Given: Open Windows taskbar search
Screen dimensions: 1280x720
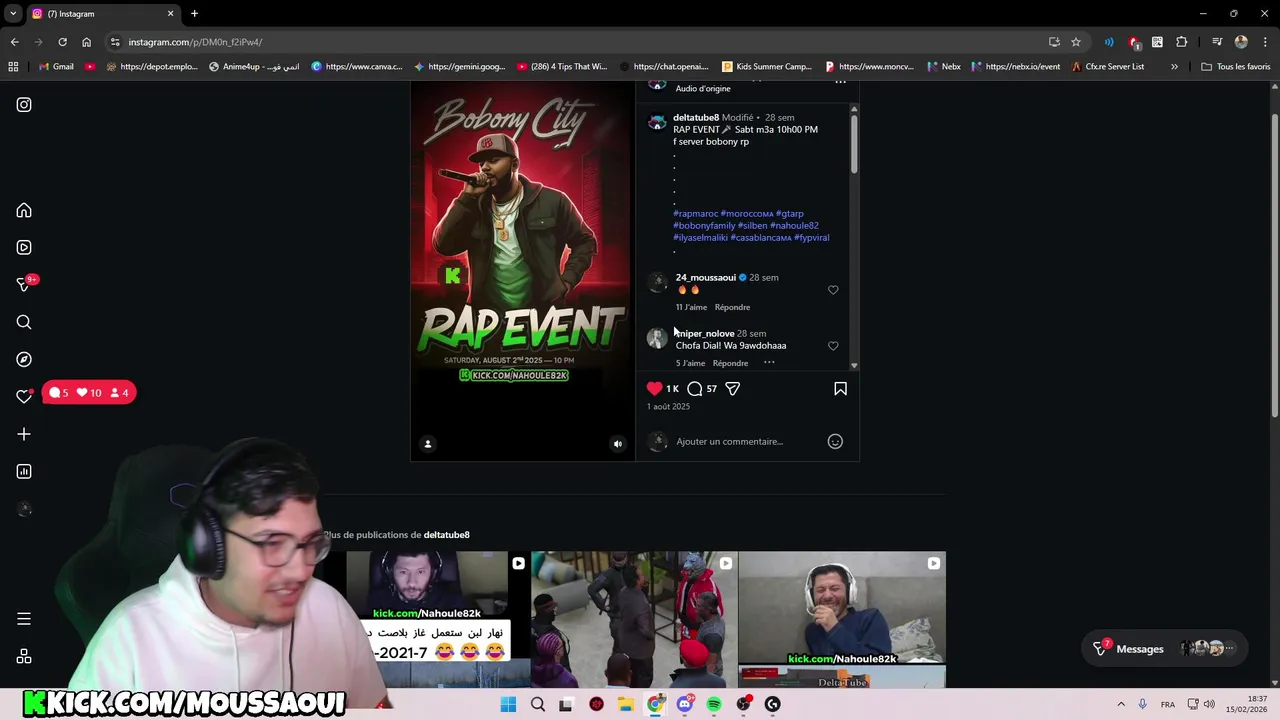Looking at the screenshot, I should pos(538,704).
